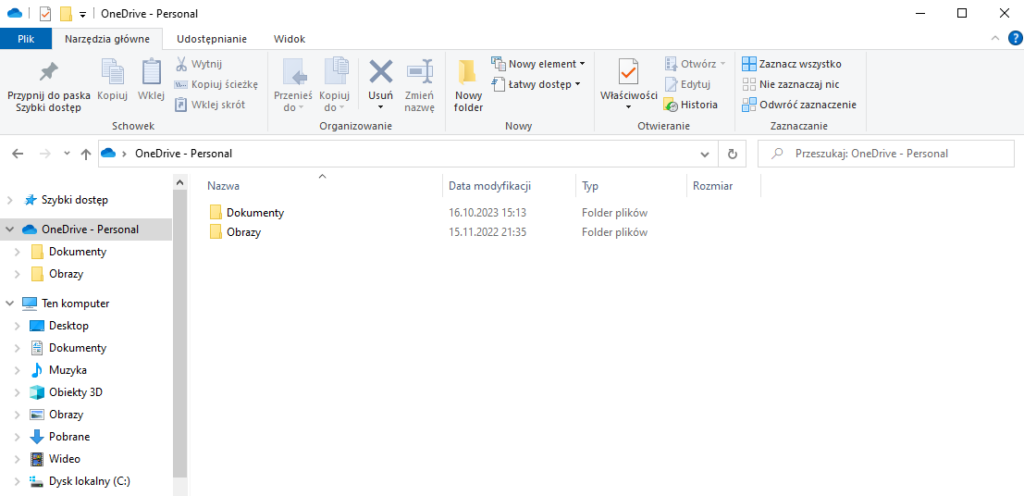Click the Forward navigation arrow
Screen dimensions: 1024x496
[x=45, y=154]
